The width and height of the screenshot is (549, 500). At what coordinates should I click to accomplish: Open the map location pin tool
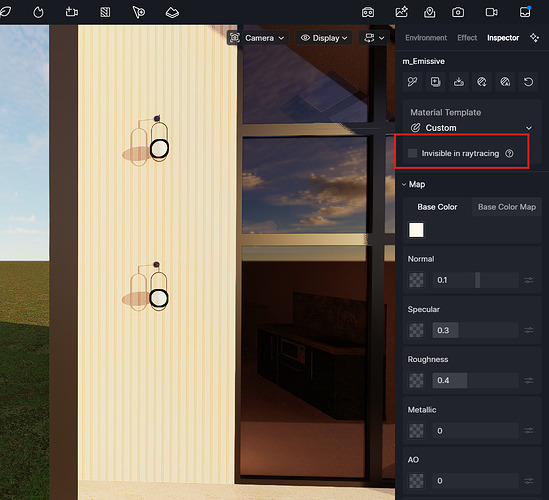(430, 13)
